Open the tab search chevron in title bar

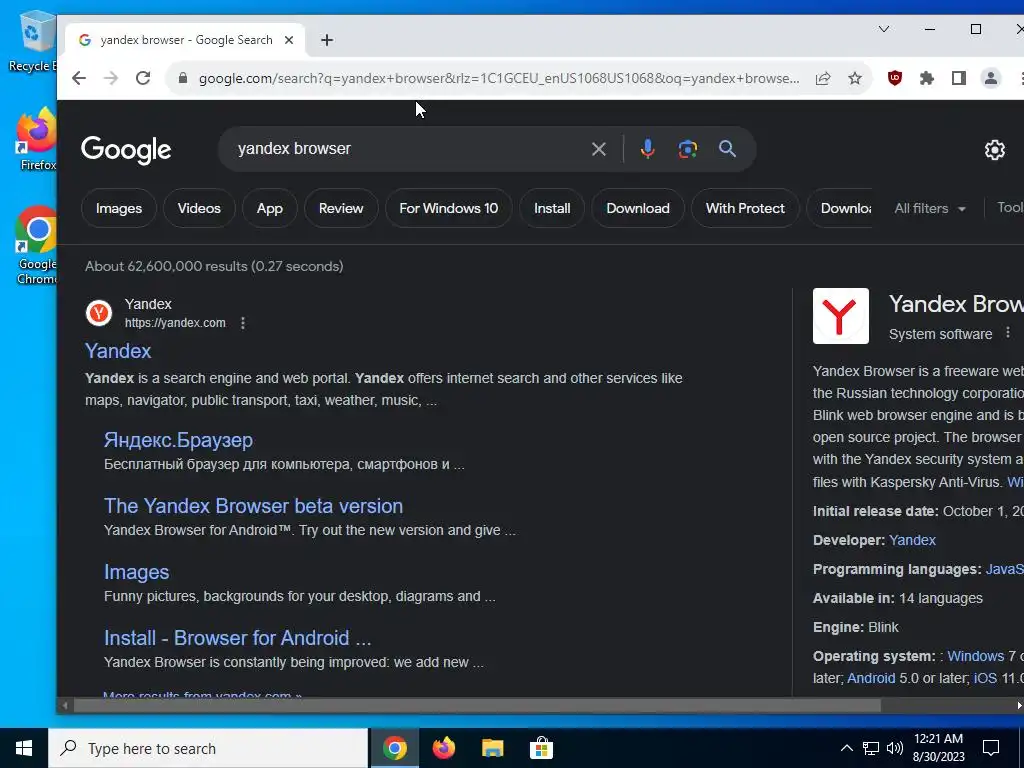[884, 29]
